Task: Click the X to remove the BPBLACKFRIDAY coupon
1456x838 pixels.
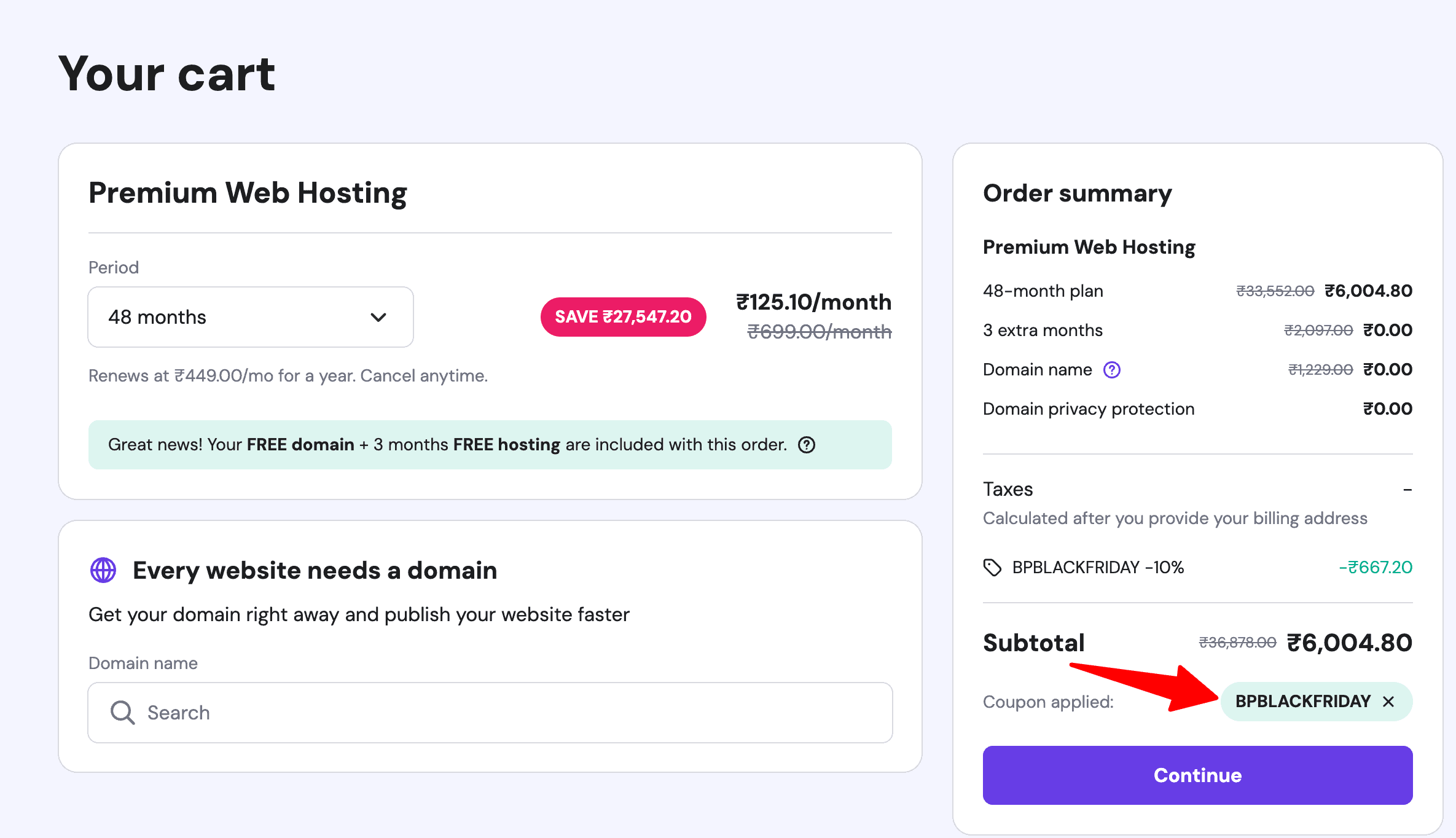Action: point(1388,701)
